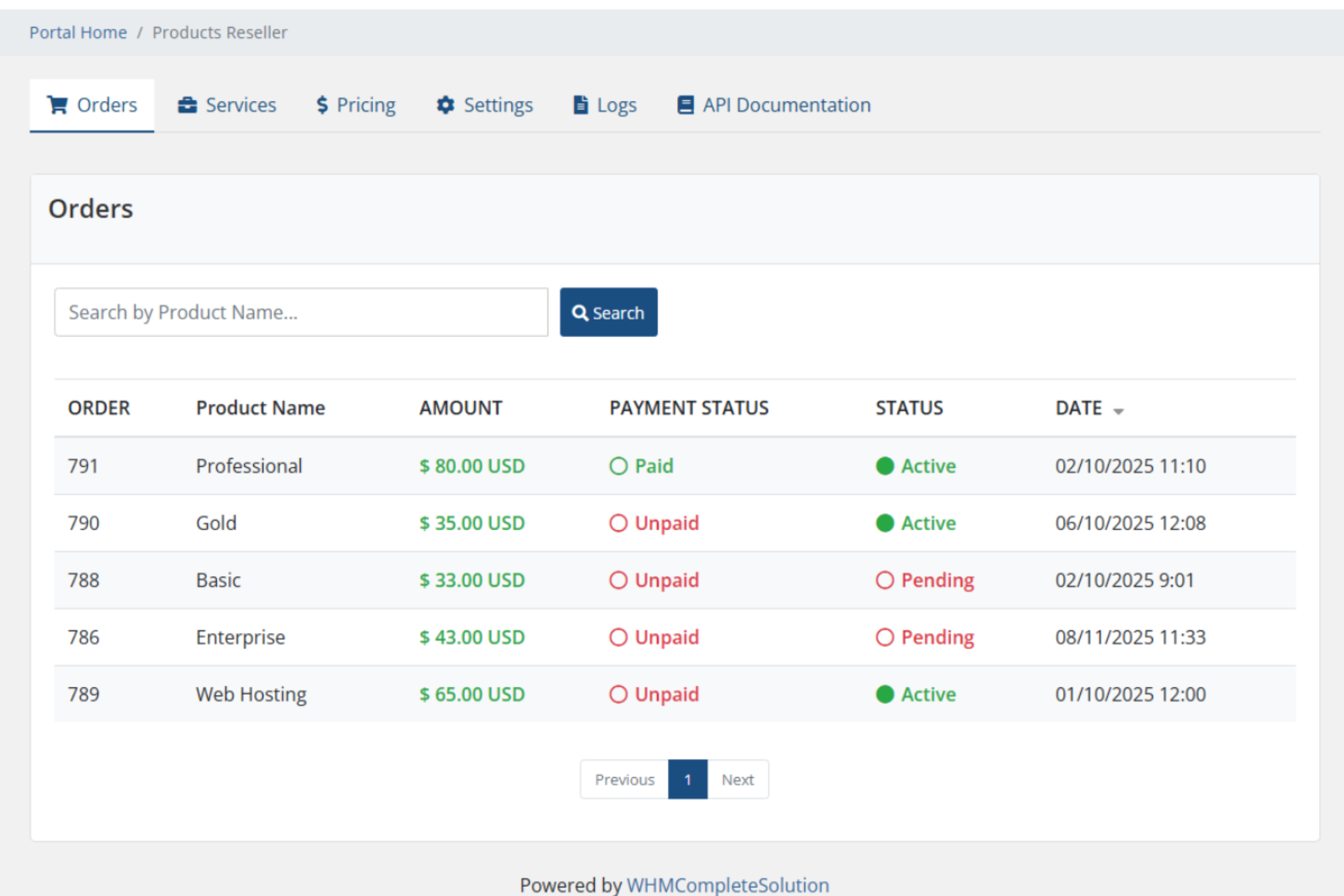Click the Next pagination button
This screenshot has width=1344, height=896.
coord(737,779)
